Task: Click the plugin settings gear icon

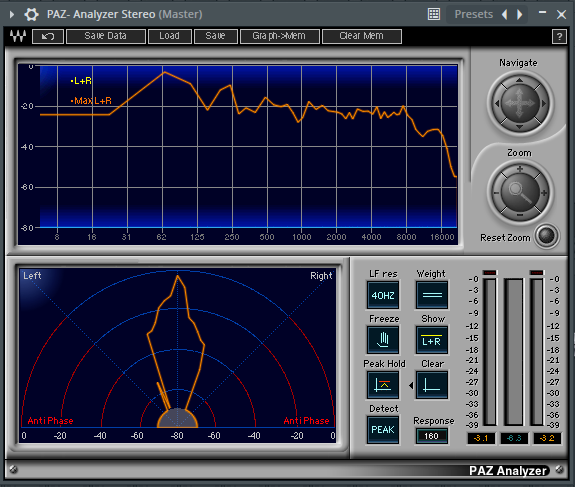Action: (31, 15)
